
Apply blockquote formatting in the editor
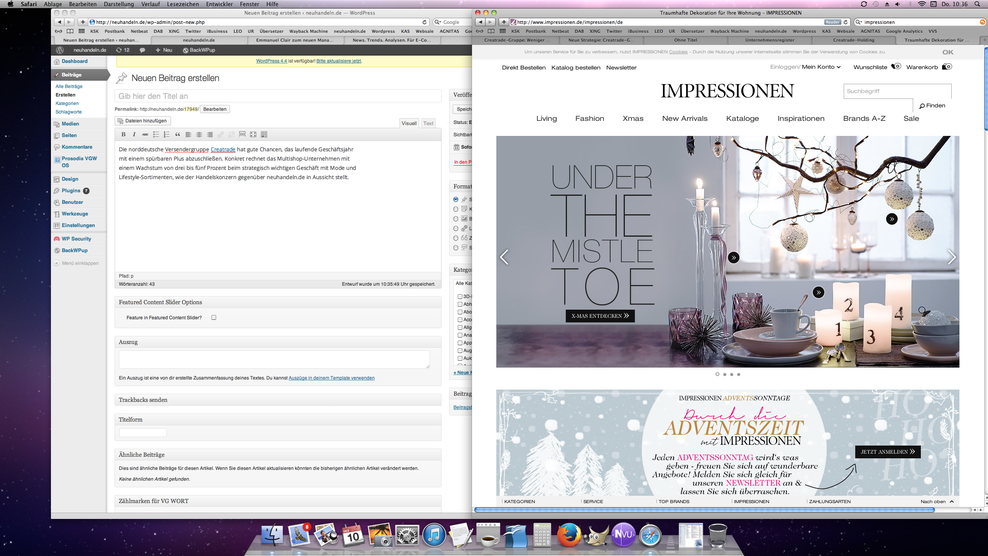[177, 134]
